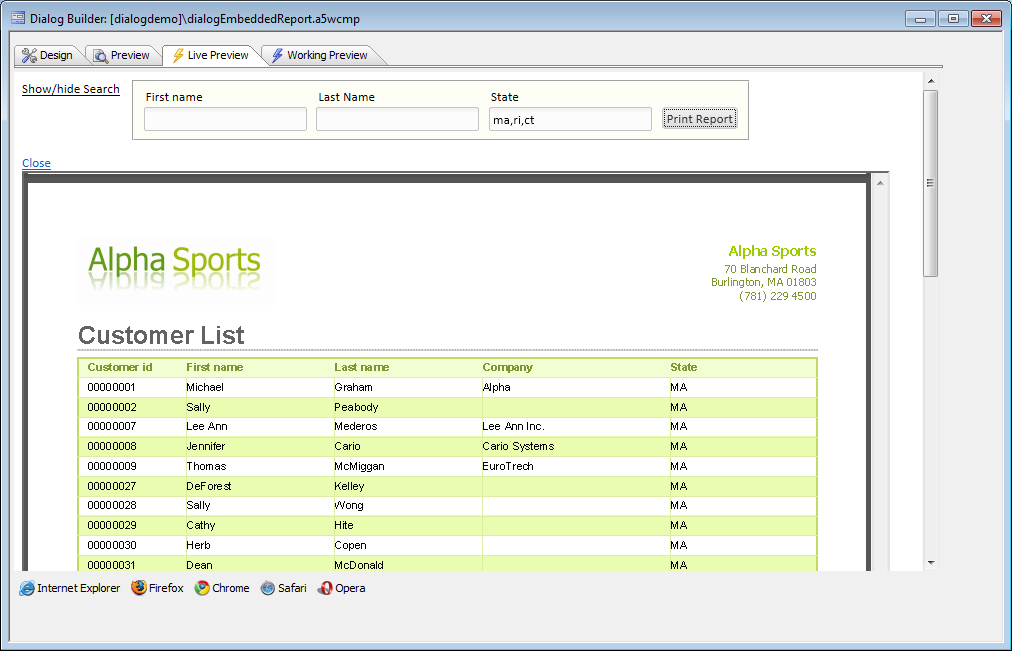Click the outer scrollbar down arrow
This screenshot has height=651, width=1012.
click(931, 563)
